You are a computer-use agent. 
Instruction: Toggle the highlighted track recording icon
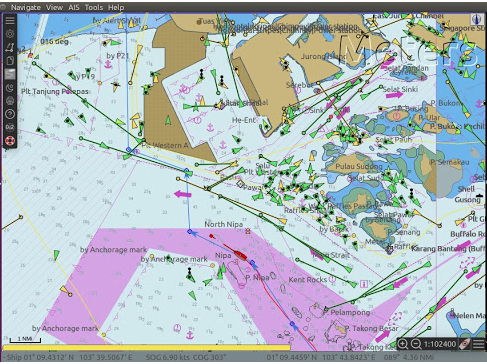point(10,74)
